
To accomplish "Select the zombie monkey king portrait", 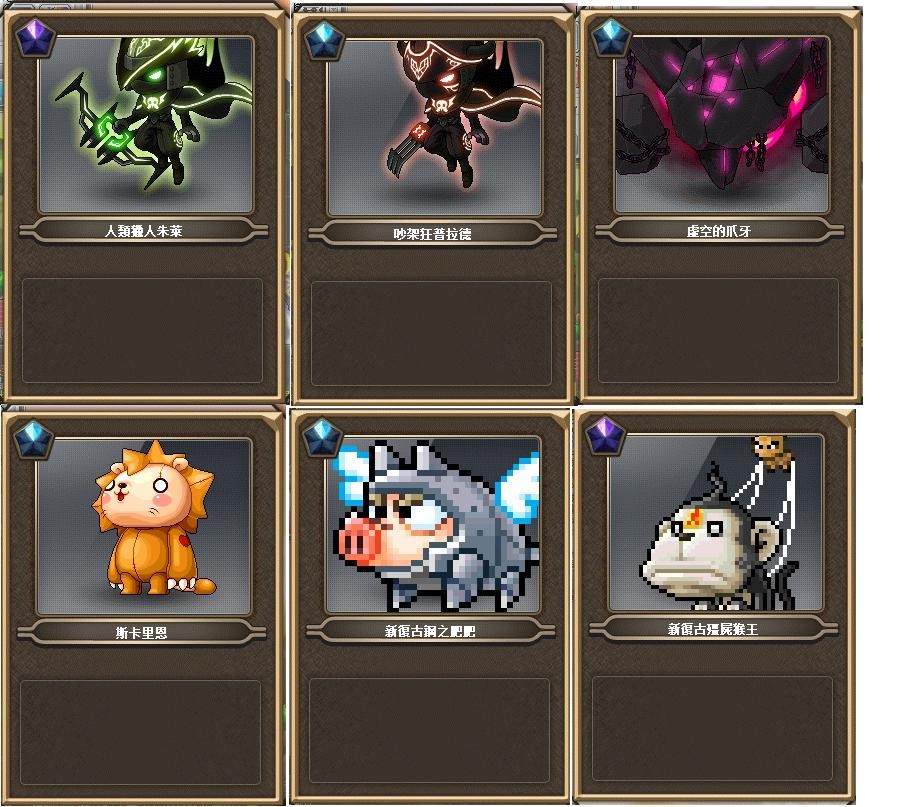I will [716, 523].
